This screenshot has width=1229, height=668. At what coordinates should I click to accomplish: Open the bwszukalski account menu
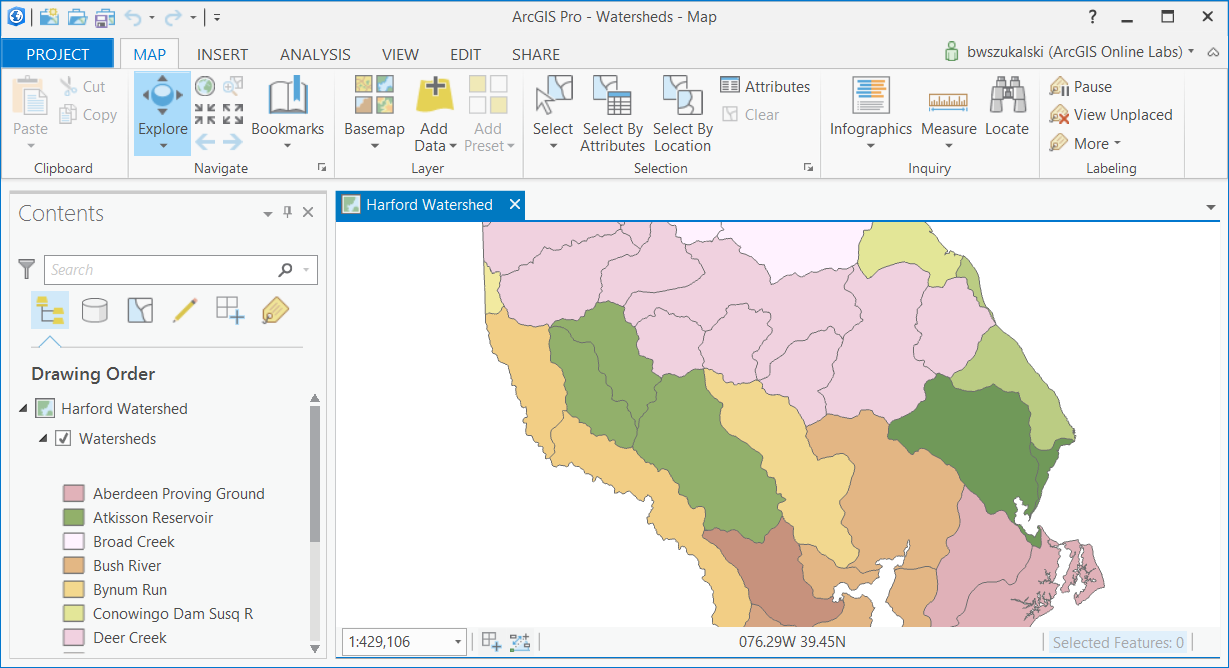[1070, 51]
